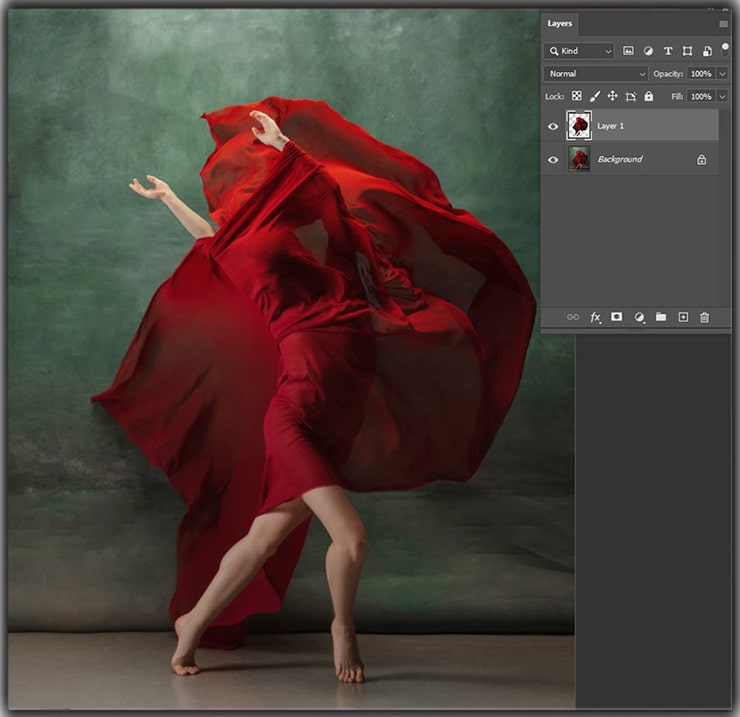Prevent auto-nesting into artboards lock
The image size is (740, 717).
(x=631, y=97)
